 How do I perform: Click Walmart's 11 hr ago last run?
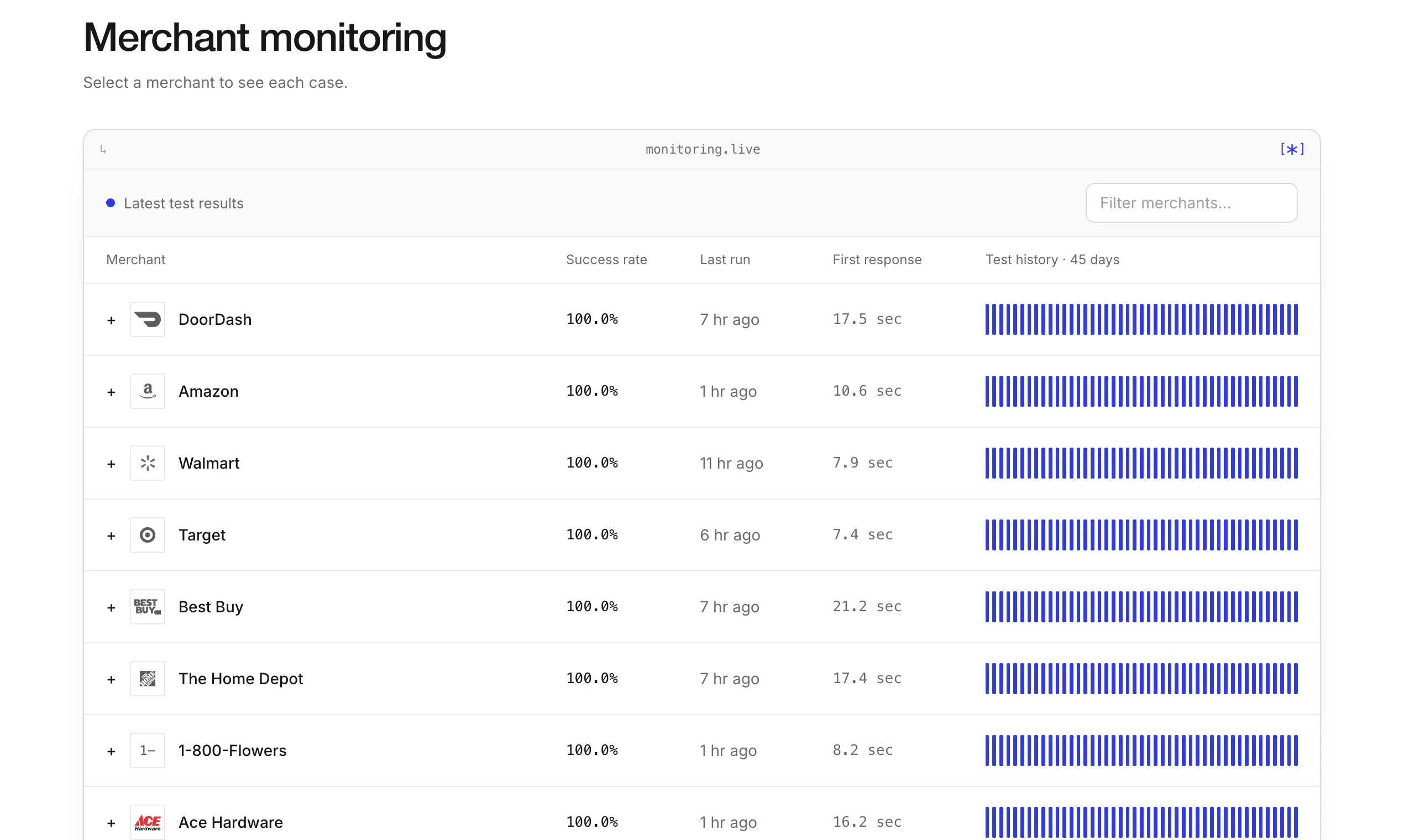coord(731,464)
